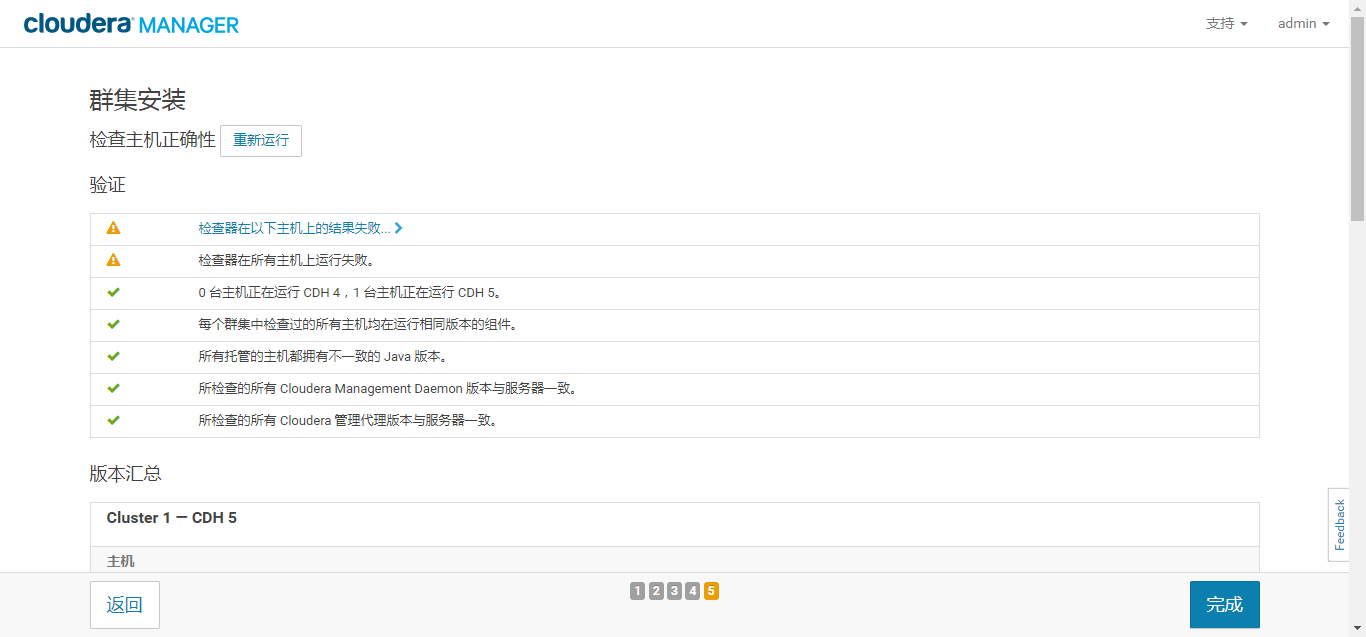The image size is (1366, 637).
Task: Click the Cluster 1 — CDH 5 heading
Action: pyautogui.click(x=172, y=518)
